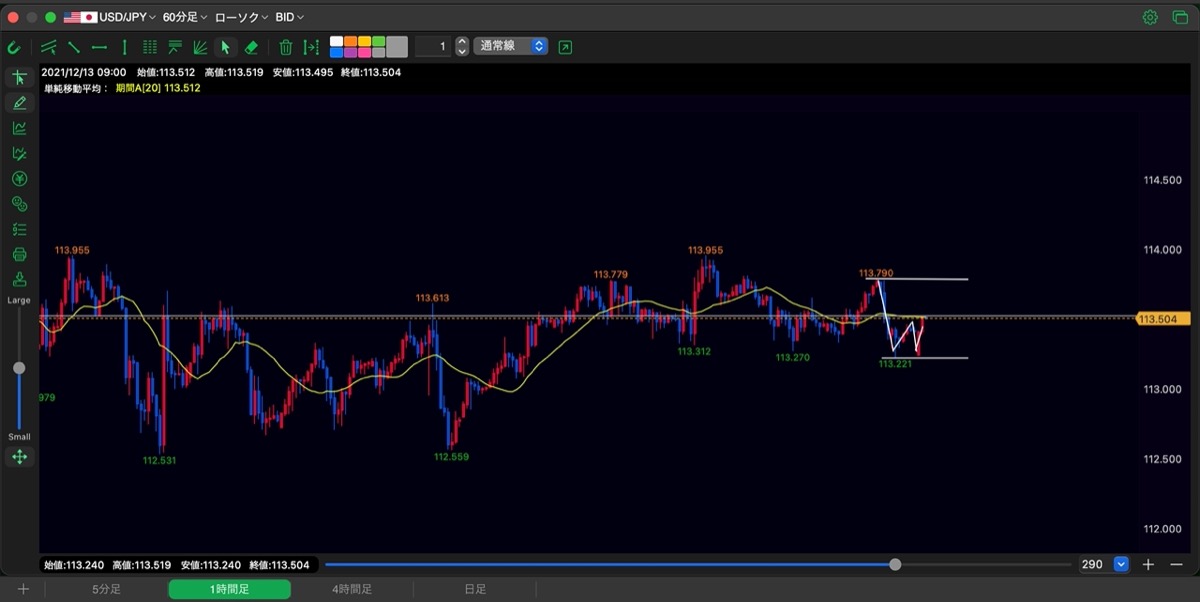Click the line width input field
This screenshot has height=602, width=1200.
coord(432,46)
